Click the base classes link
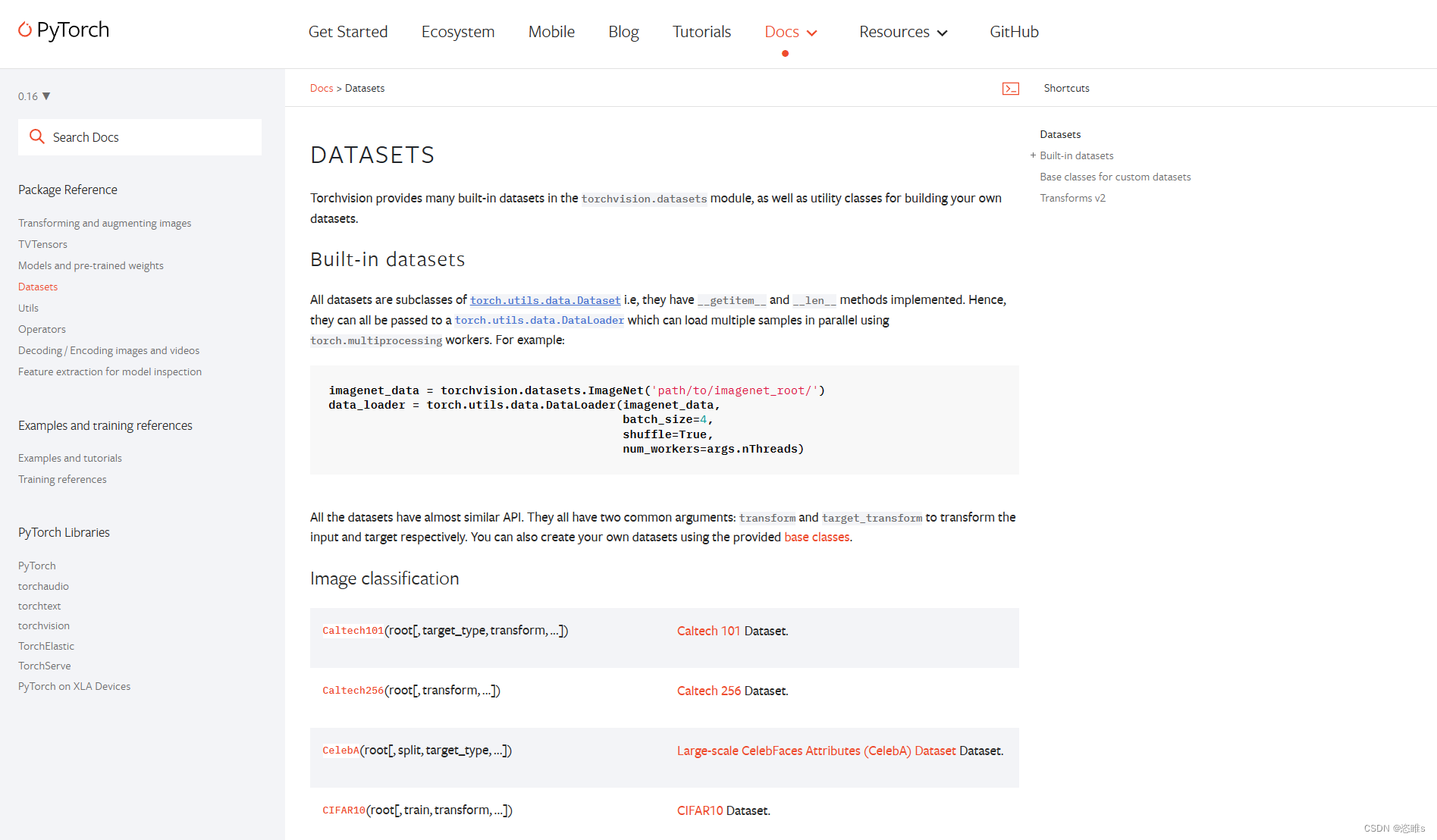The width and height of the screenshot is (1437, 840). point(816,537)
